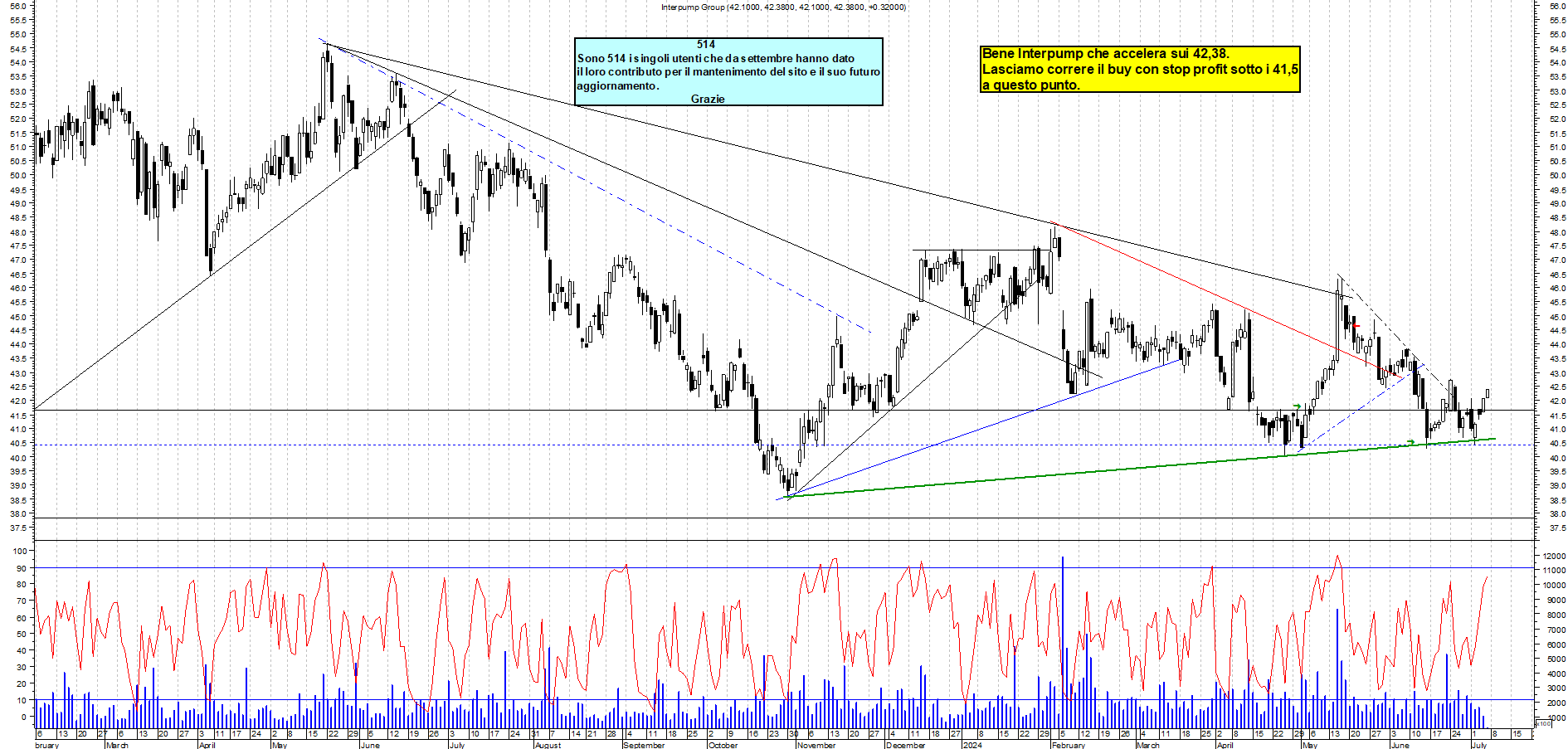Click '2000' on the volume scale
The image size is (1568, 749).
(x=1556, y=703)
